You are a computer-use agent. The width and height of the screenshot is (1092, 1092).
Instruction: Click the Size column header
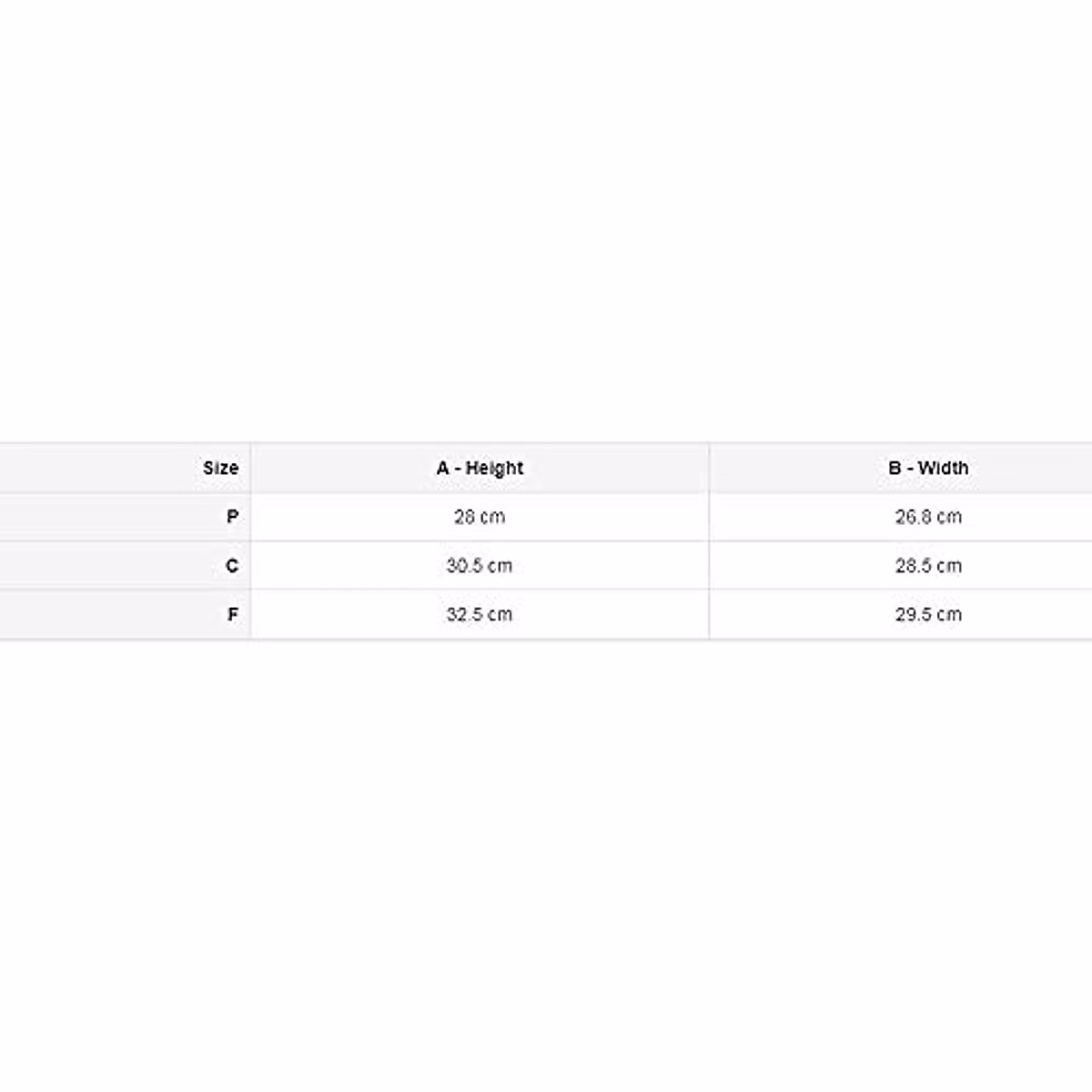(x=220, y=469)
